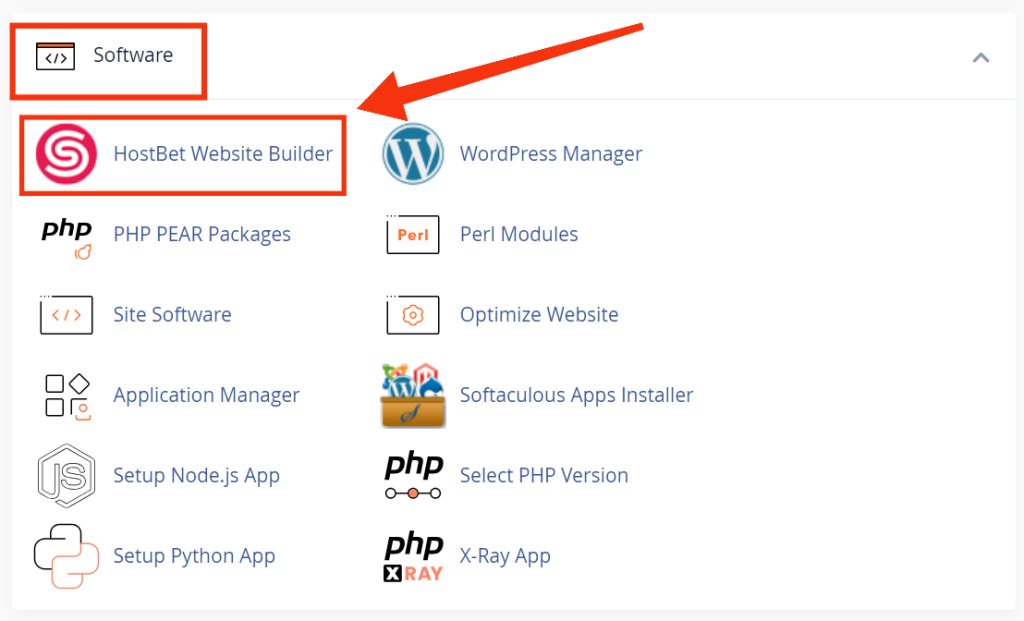The width and height of the screenshot is (1024, 621).
Task: Go to the Select PHP Version link
Action: (544, 475)
